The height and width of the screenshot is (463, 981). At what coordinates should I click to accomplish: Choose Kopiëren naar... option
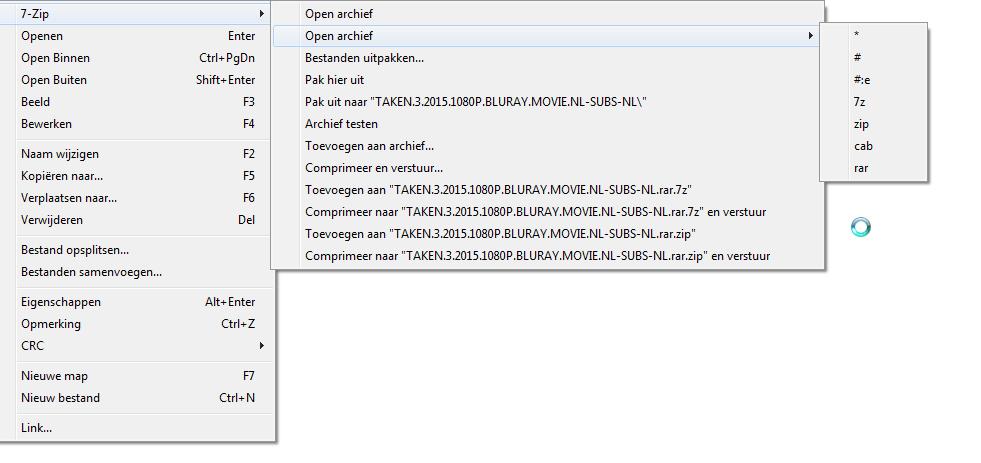tap(136, 176)
